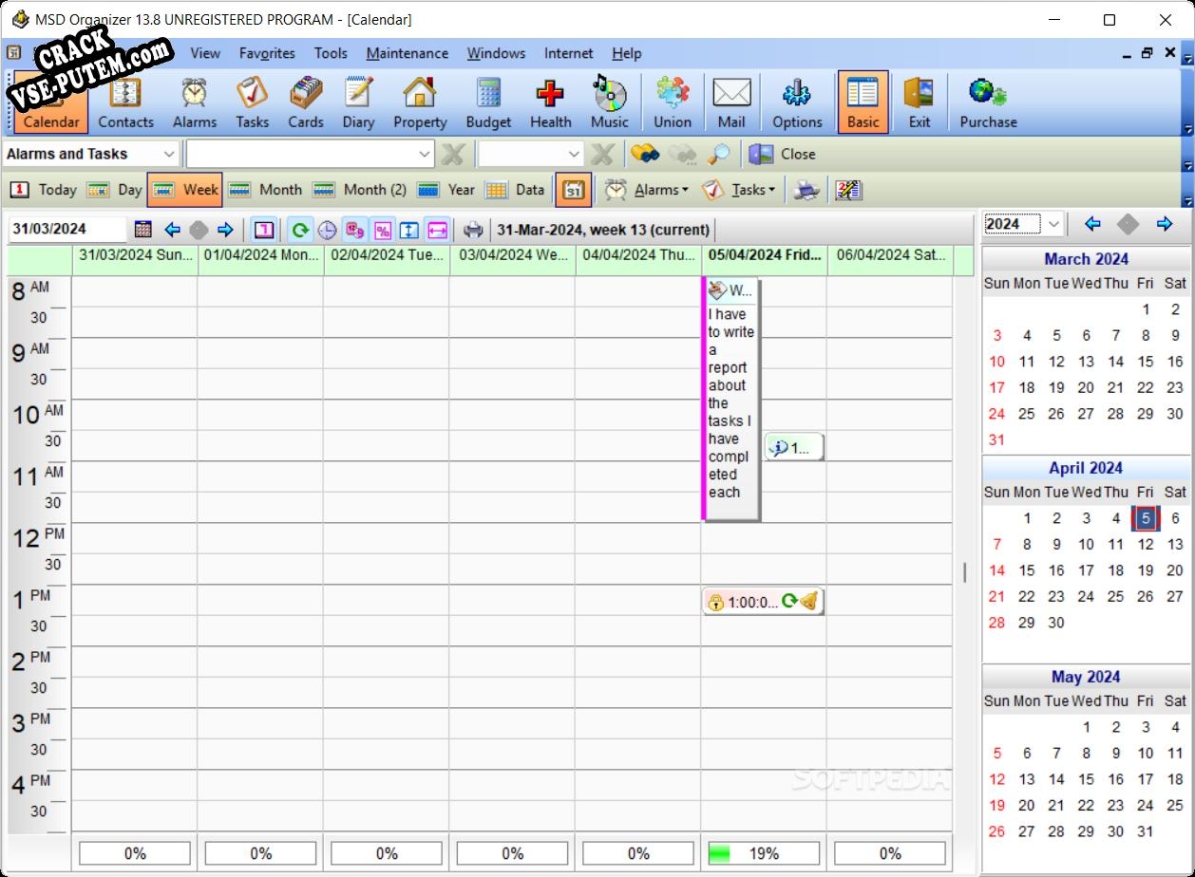The height and width of the screenshot is (877, 1195).
Task: Open the Health module
Action: [550, 102]
